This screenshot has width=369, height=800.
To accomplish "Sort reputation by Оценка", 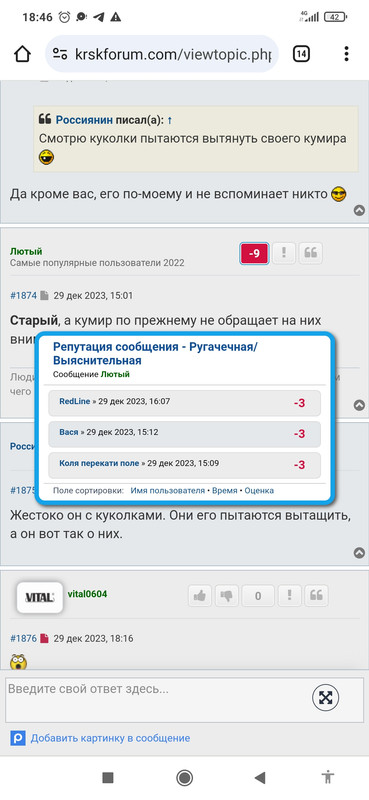I will point(259,490).
